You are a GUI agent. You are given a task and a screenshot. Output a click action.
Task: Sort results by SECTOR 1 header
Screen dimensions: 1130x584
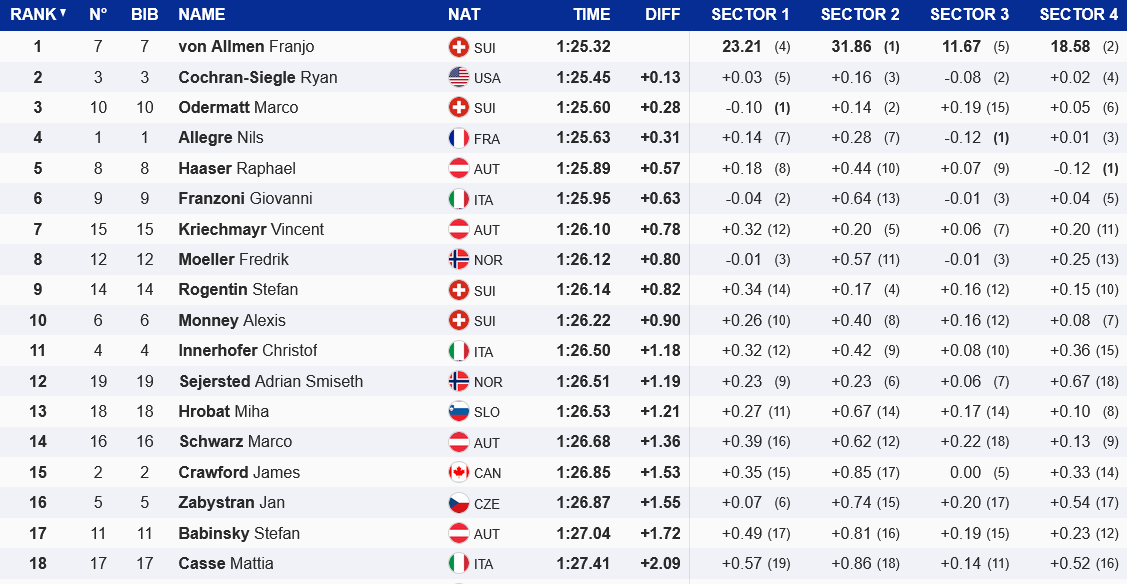pos(750,14)
